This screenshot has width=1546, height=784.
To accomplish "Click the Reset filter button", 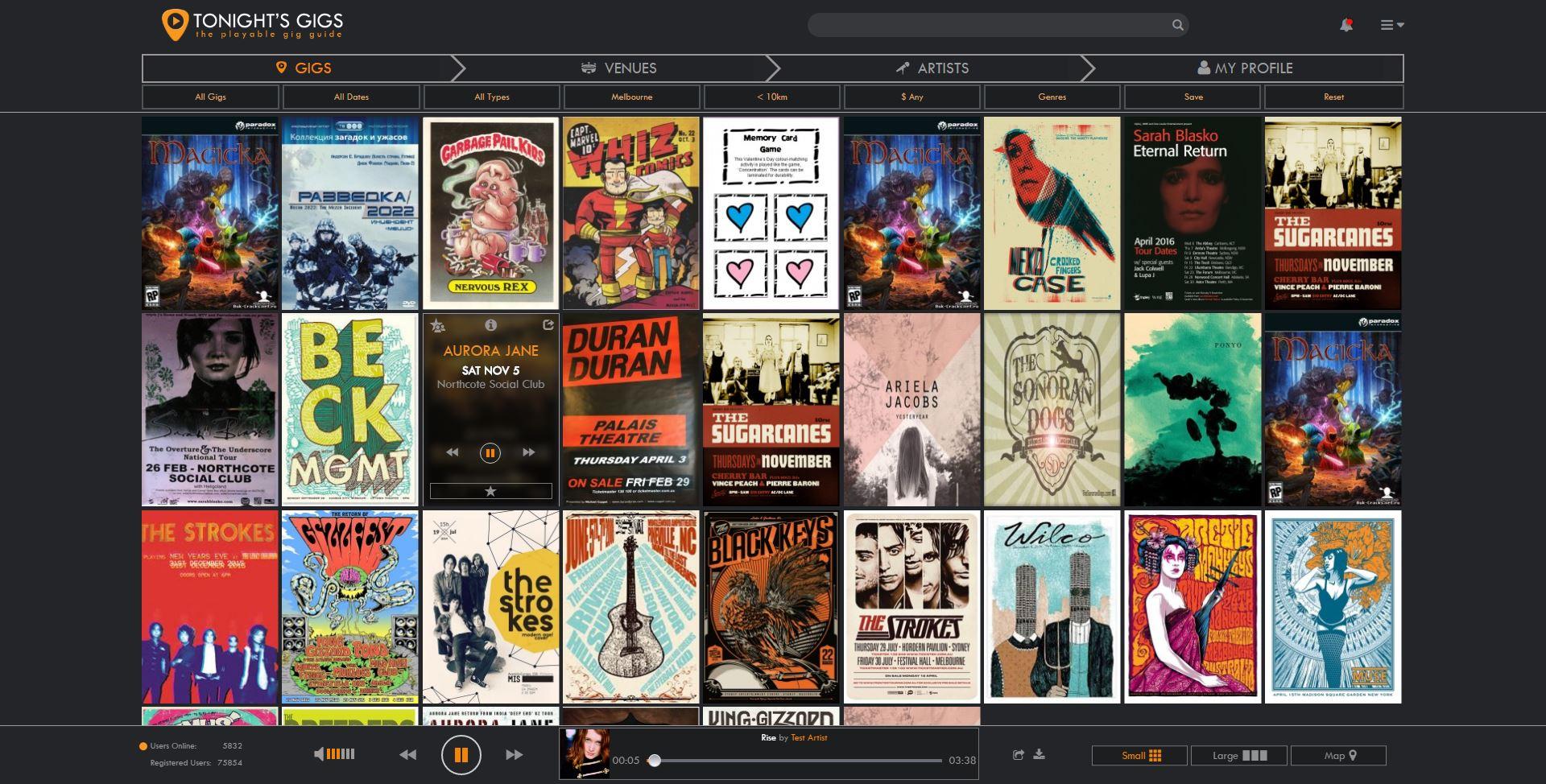I will pos(1333,97).
